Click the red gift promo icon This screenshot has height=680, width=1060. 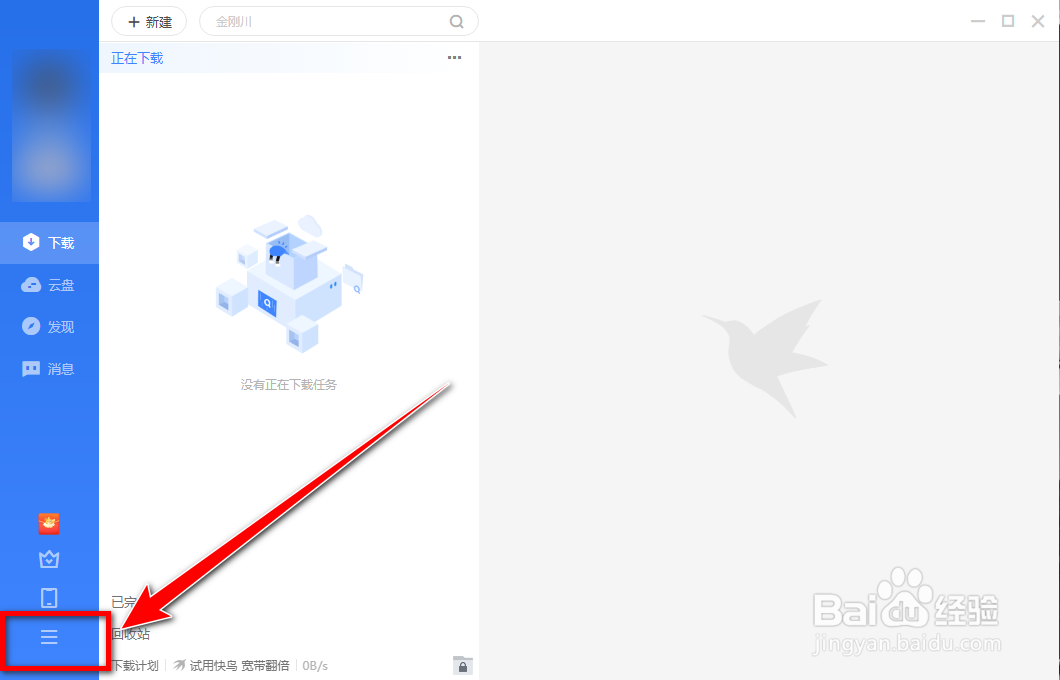(49, 523)
